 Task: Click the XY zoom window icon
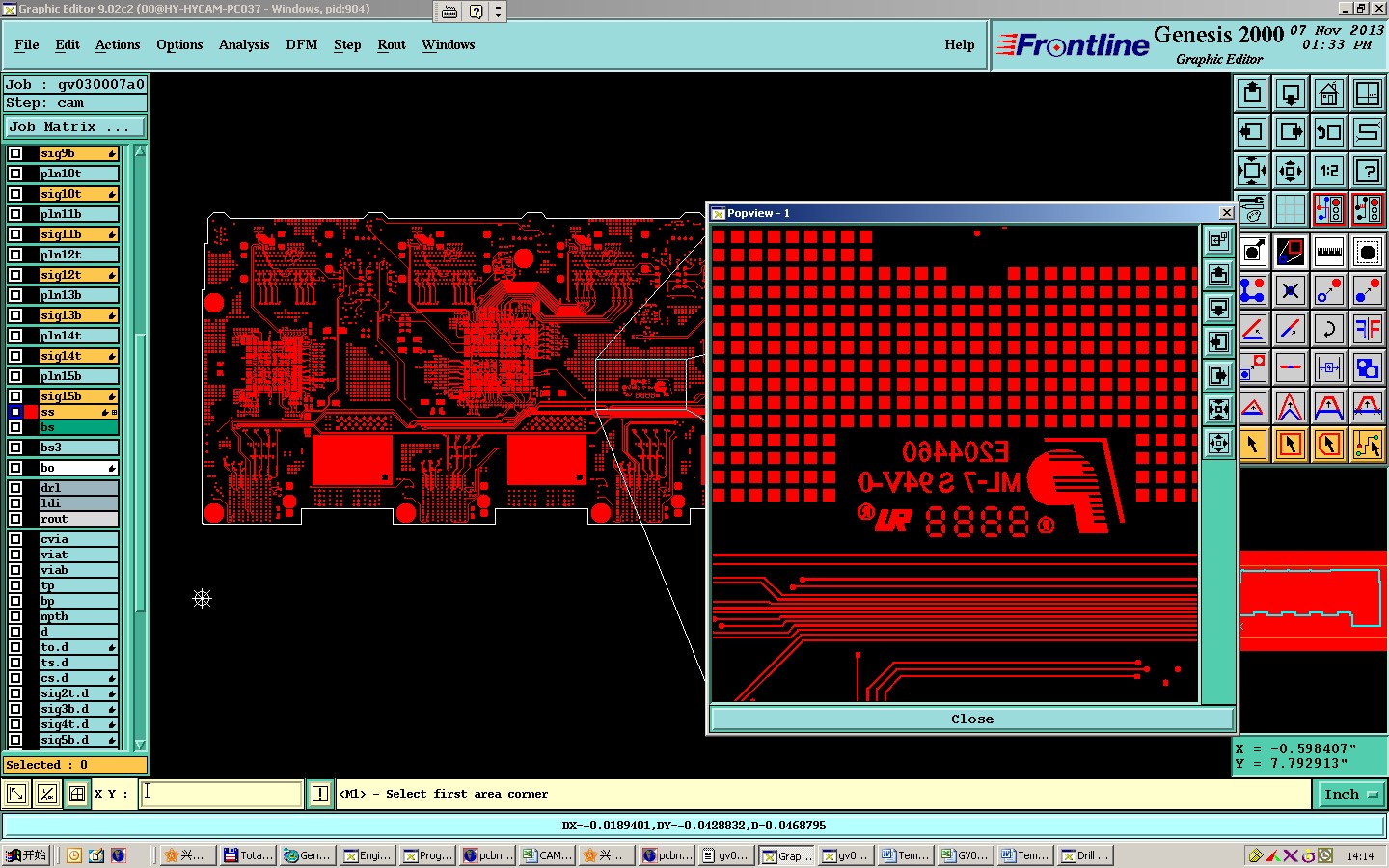pos(1368,94)
